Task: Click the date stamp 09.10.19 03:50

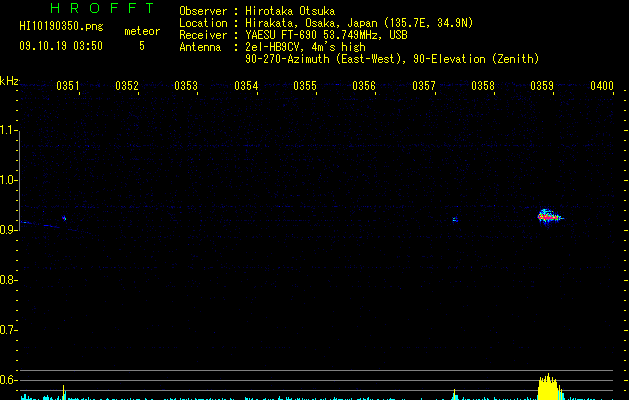Action: click(61, 46)
